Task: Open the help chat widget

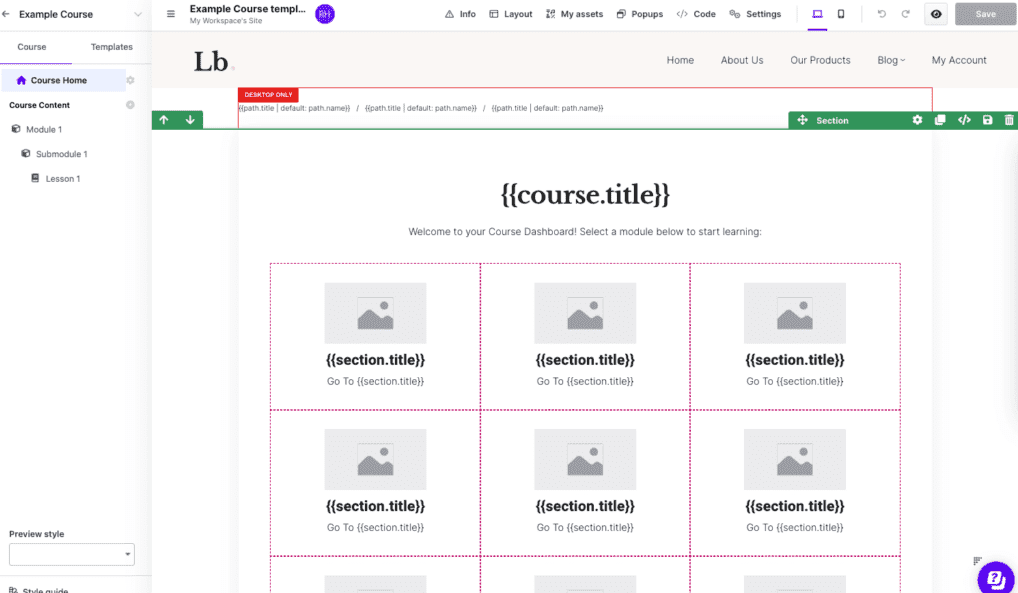Action: tap(995, 577)
